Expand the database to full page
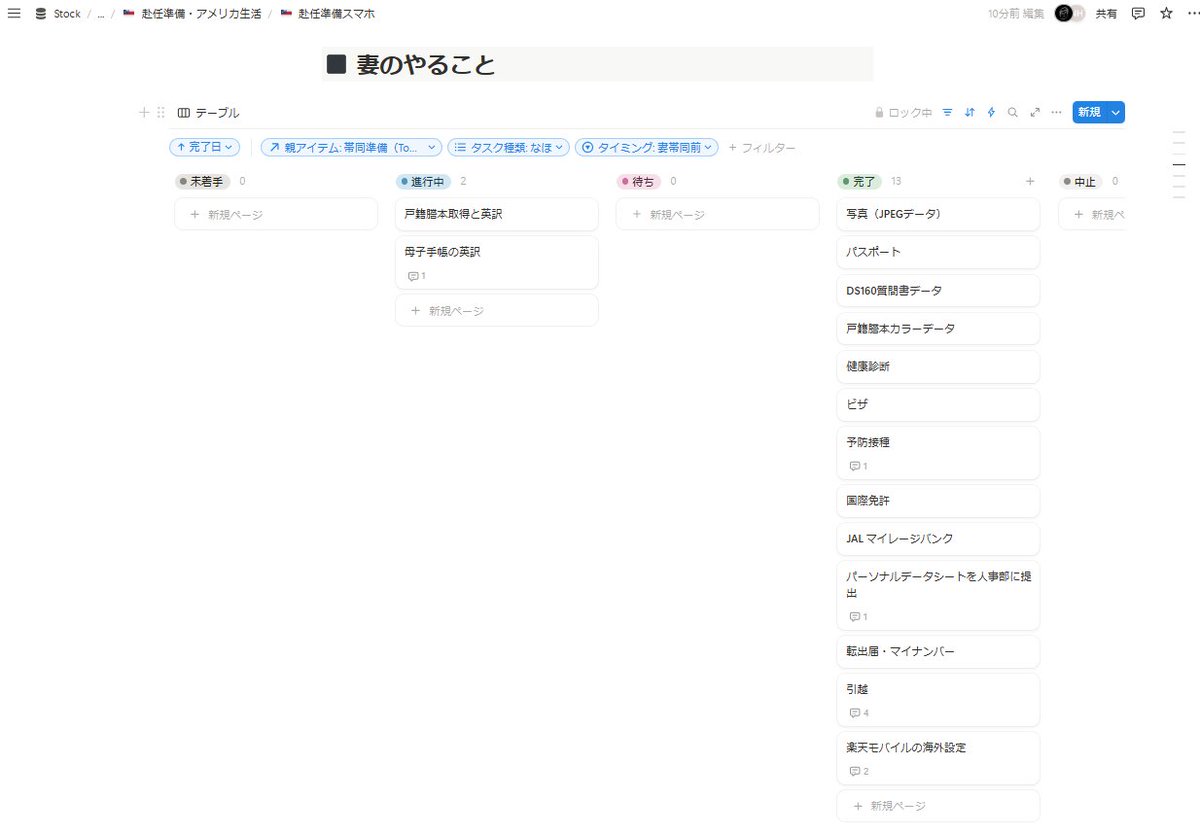Image resolution: width=1200 pixels, height=834 pixels. pos(1035,113)
